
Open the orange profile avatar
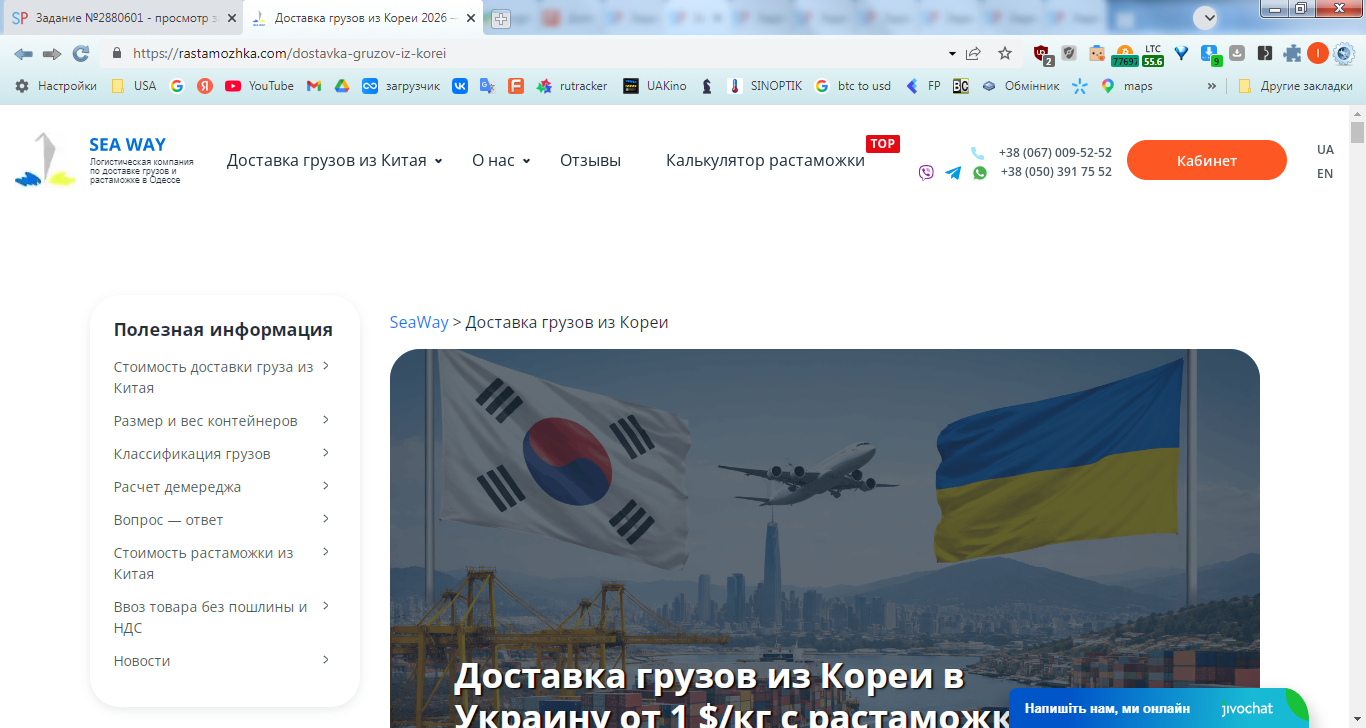pyautogui.click(x=1318, y=53)
